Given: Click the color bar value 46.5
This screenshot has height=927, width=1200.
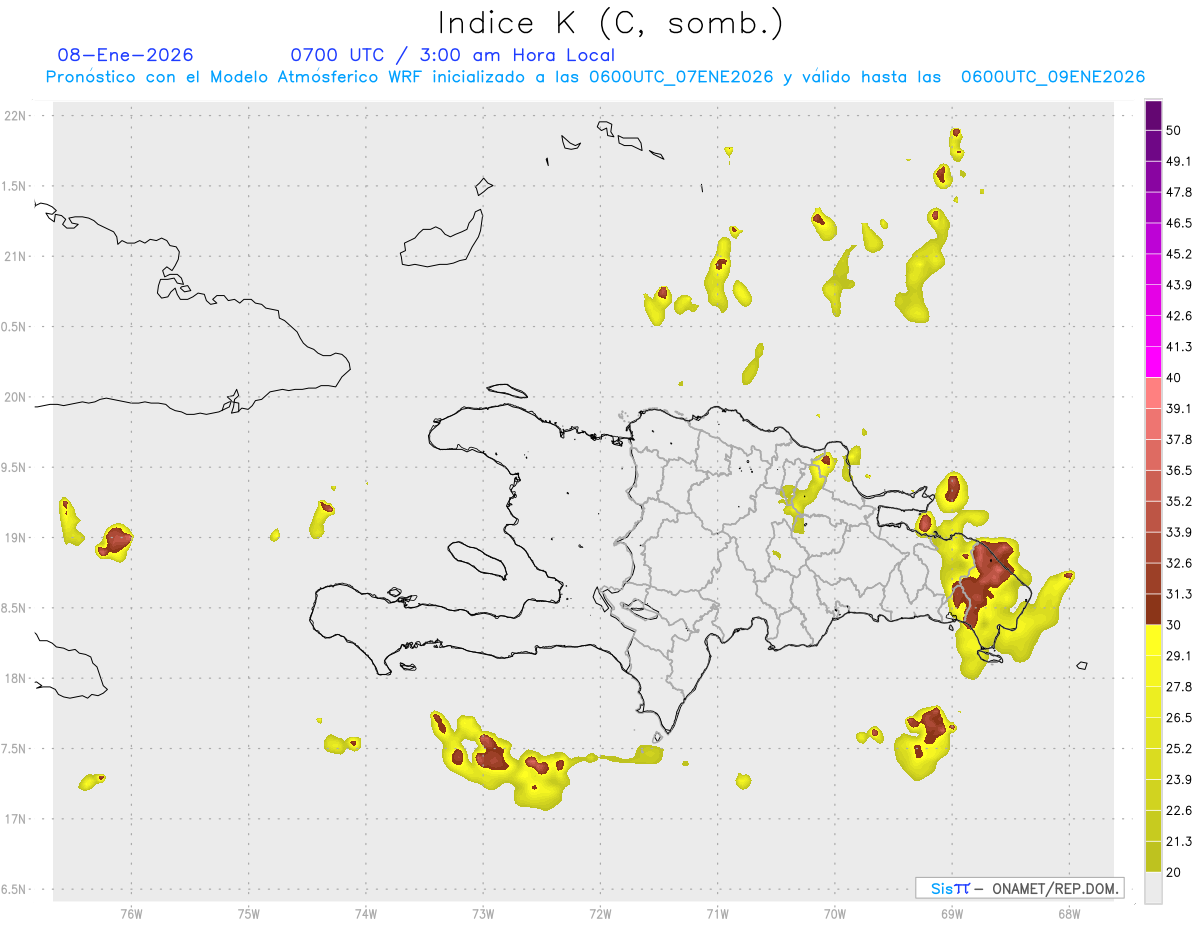Looking at the screenshot, I should point(1179,223).
